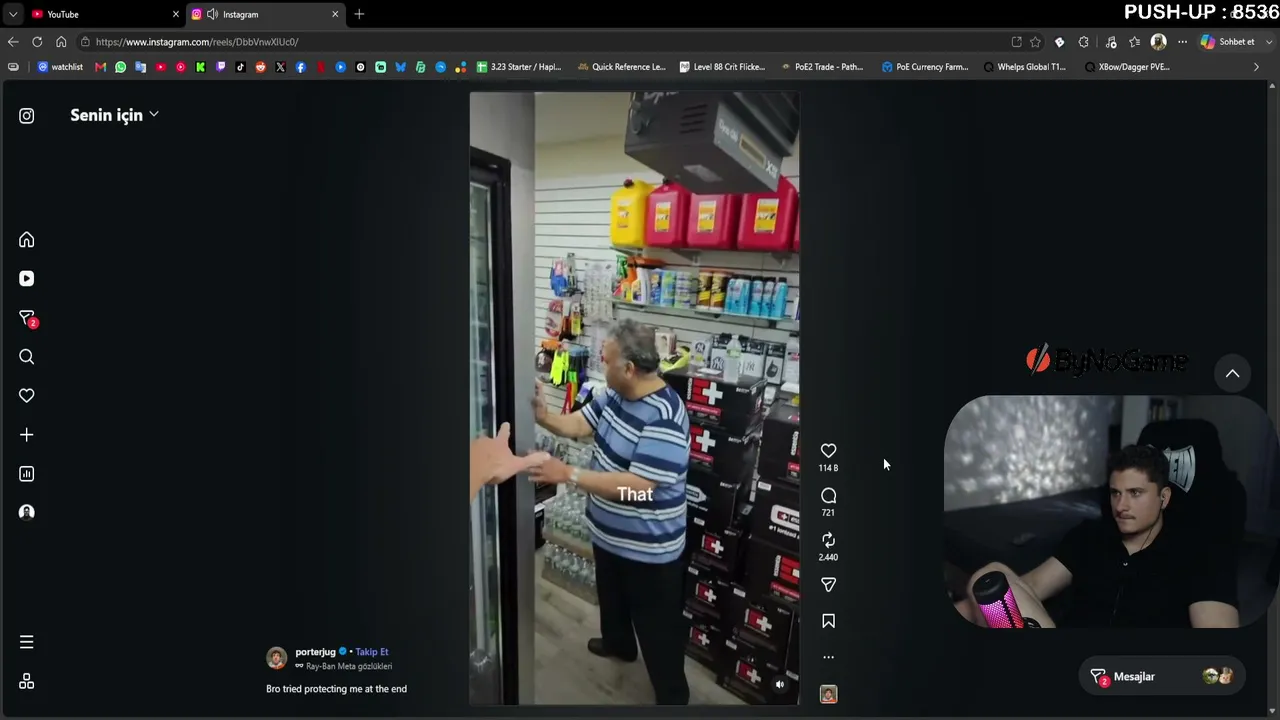Repost the reel with the arrows icon
This screenshot has width=1280, height=720.
click(828, 540)
